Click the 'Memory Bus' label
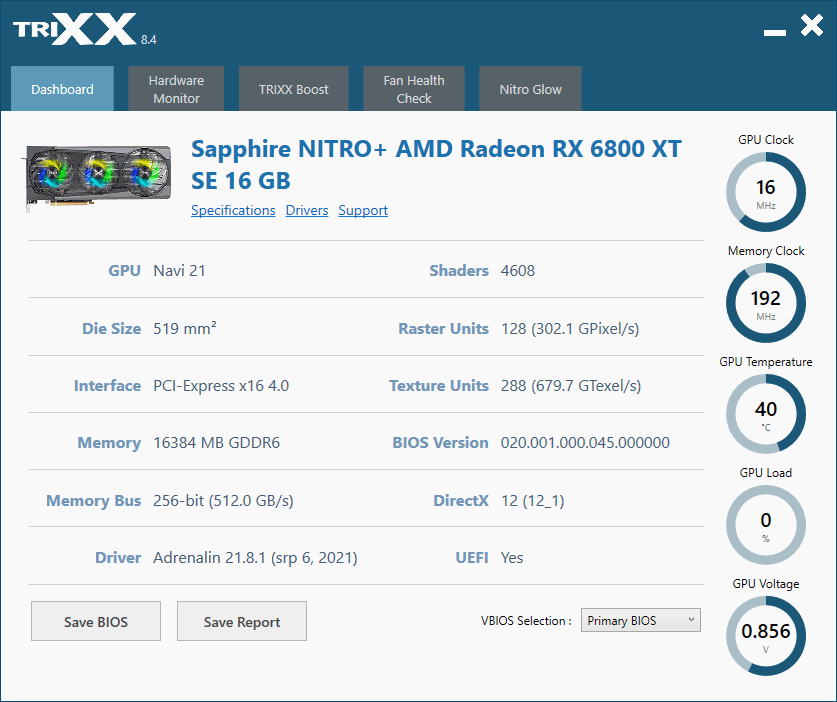 click(93, 501)
